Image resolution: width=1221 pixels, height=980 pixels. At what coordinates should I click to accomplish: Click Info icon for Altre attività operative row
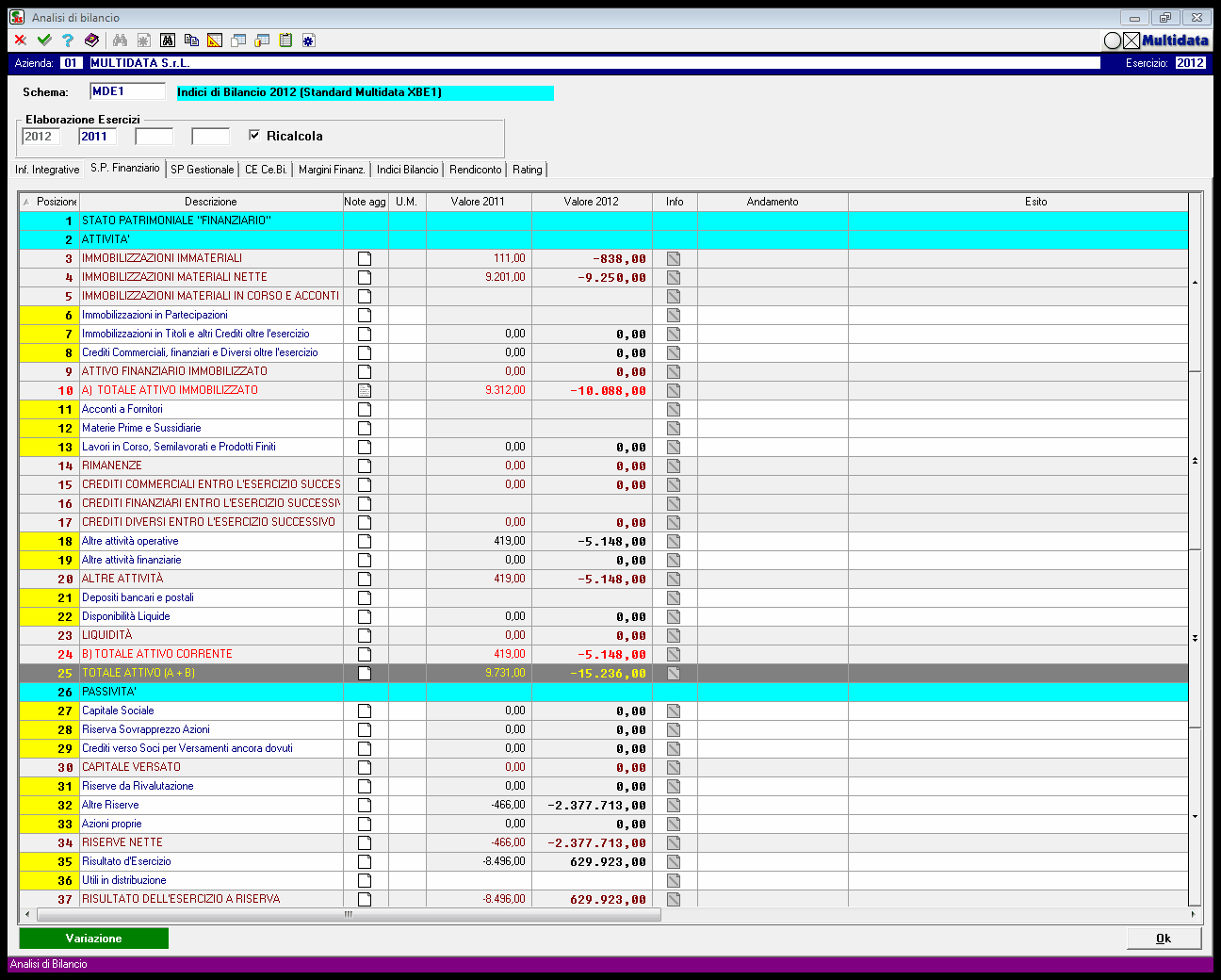coord(674,541)
